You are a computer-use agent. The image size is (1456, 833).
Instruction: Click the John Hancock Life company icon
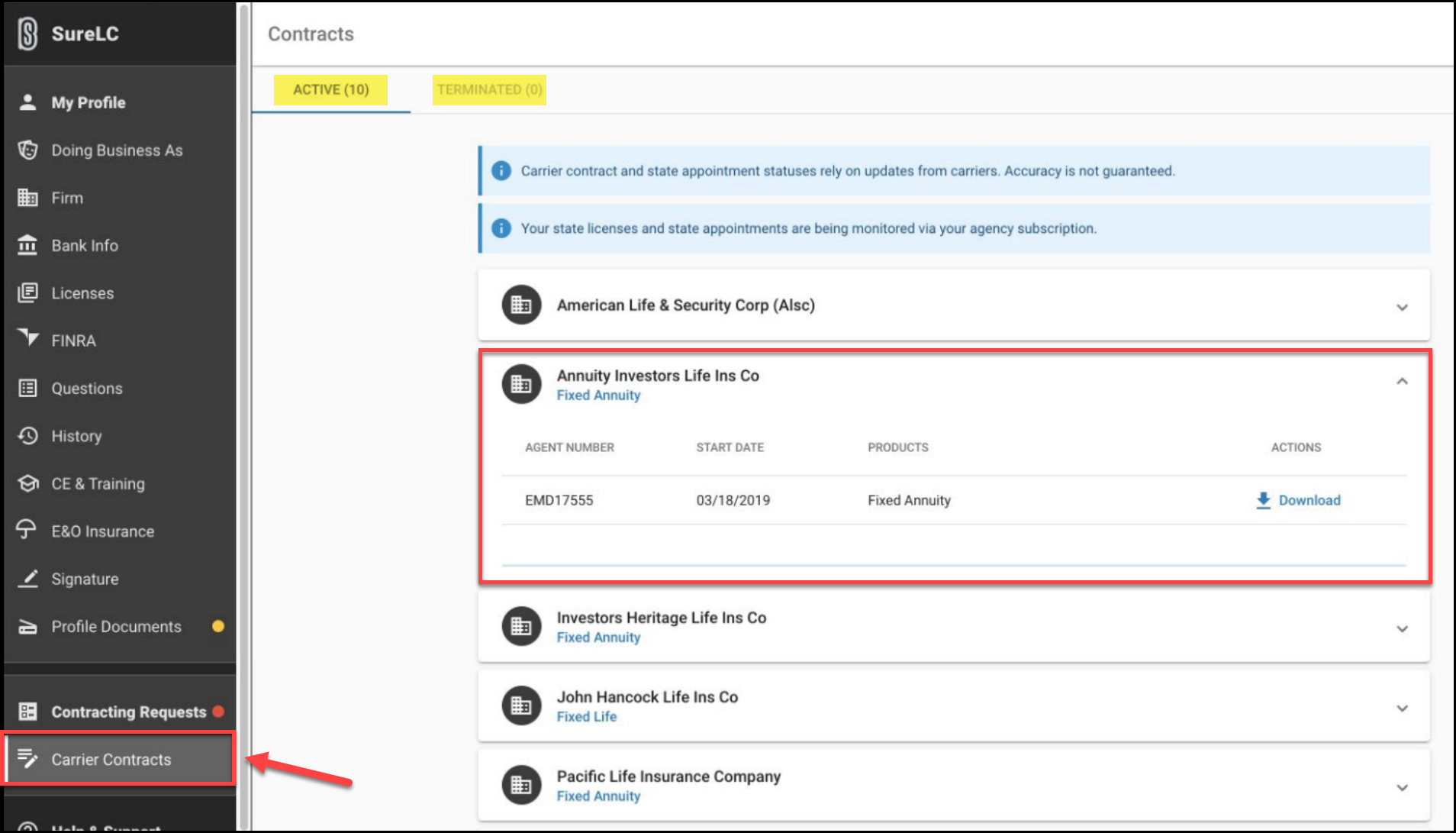click(521, 705)
